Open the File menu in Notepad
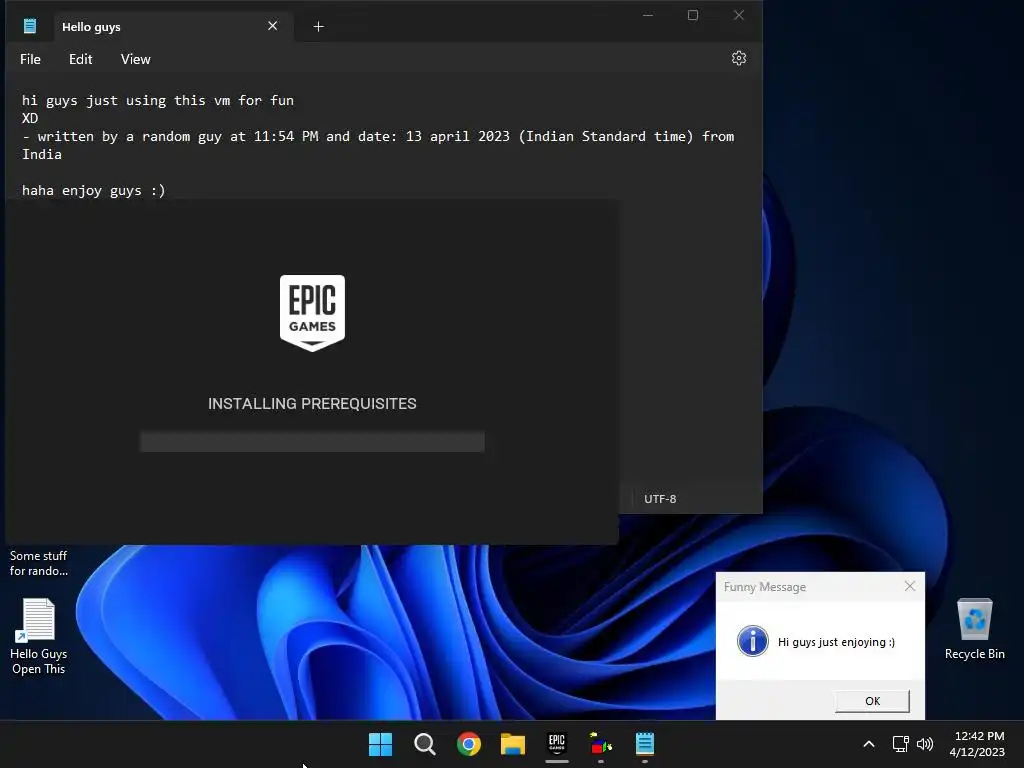Screen dimensions: 1024x768 tap(30, 59)
